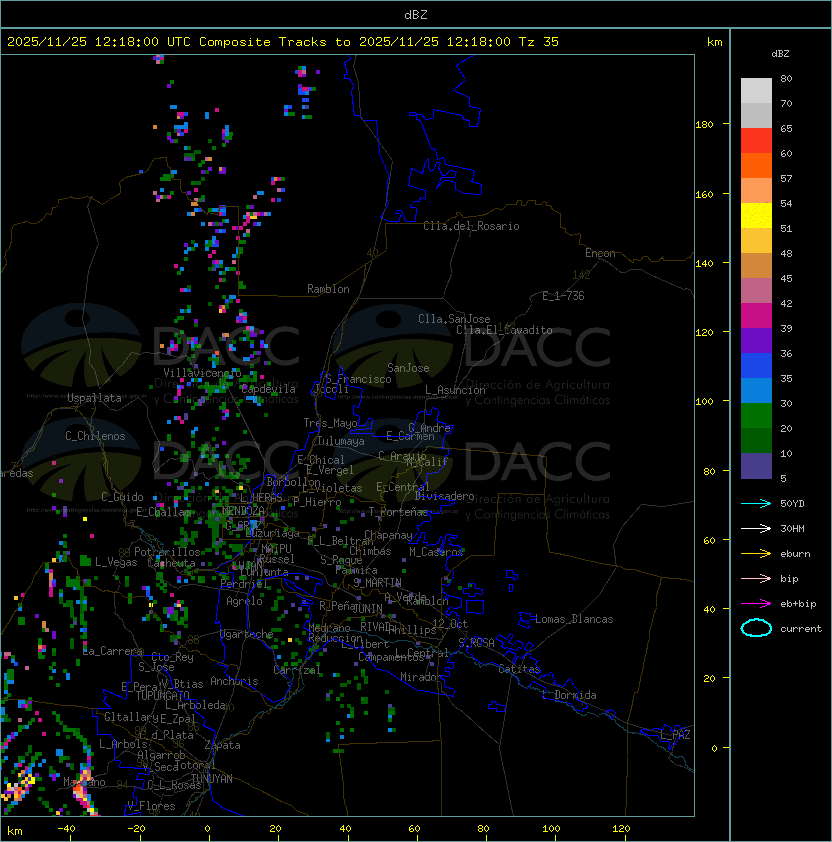Image resolution: width=832 pixels, height=842 pixels.
Task: Select the purple 36-39 dBZ color band
Action: 756,340
